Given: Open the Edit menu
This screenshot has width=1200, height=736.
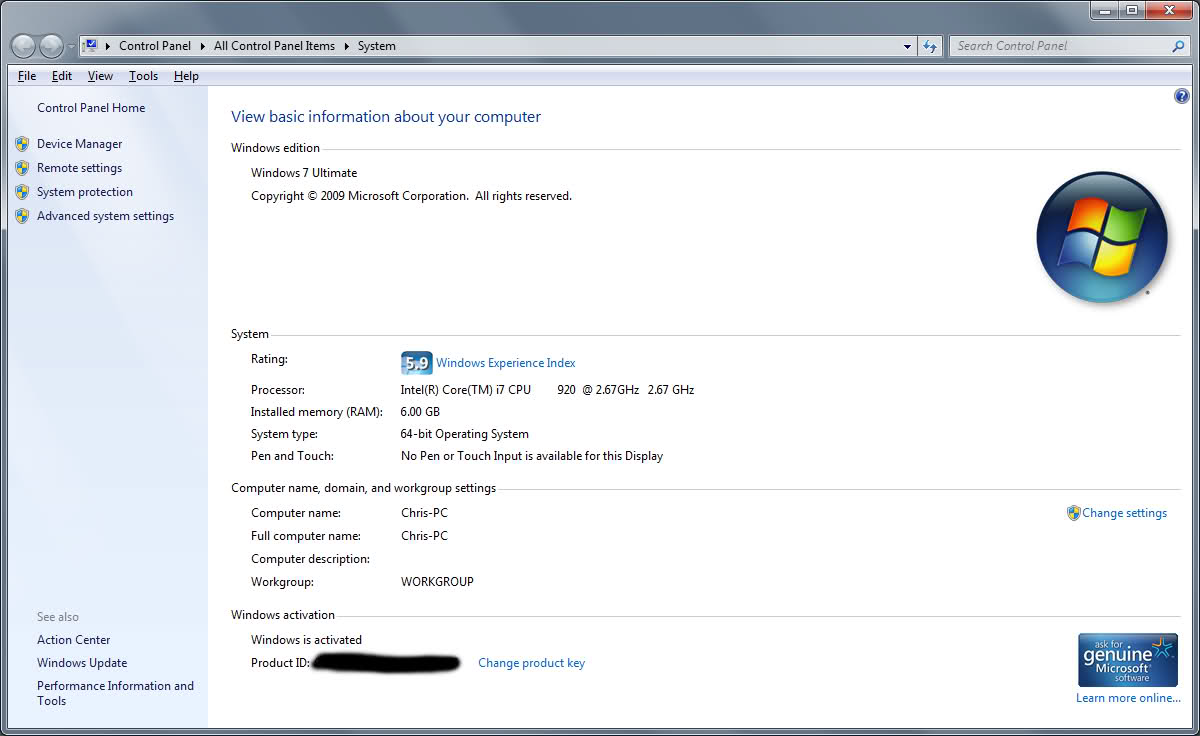Looking at the screenshot, I should click(62, 76).
